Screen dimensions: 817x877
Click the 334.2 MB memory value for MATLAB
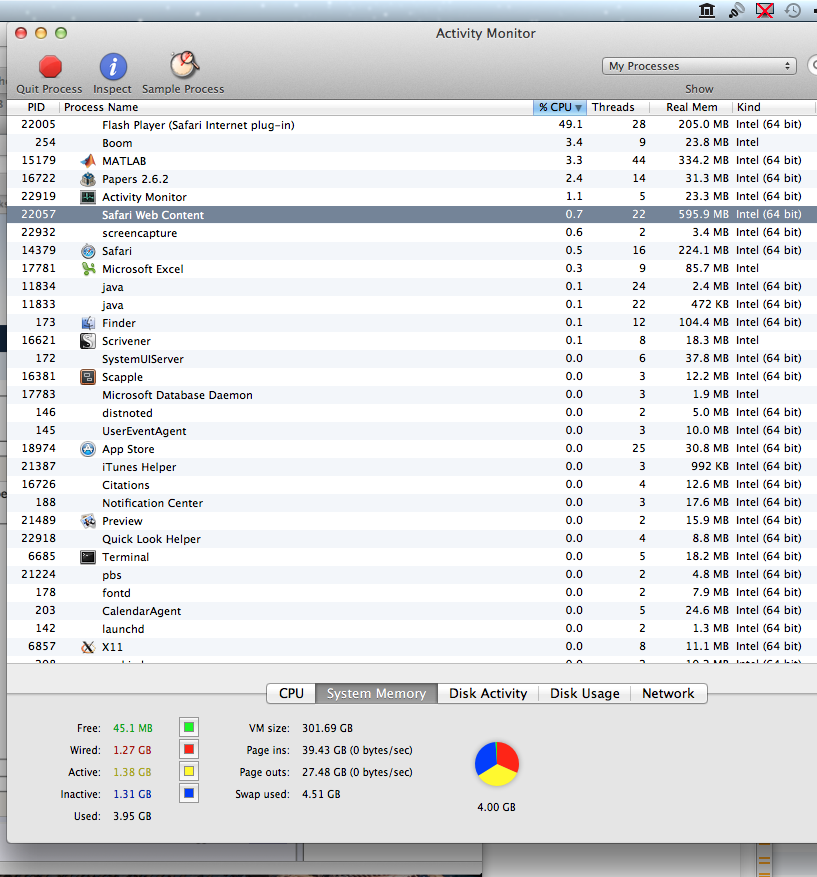point(703,161)
